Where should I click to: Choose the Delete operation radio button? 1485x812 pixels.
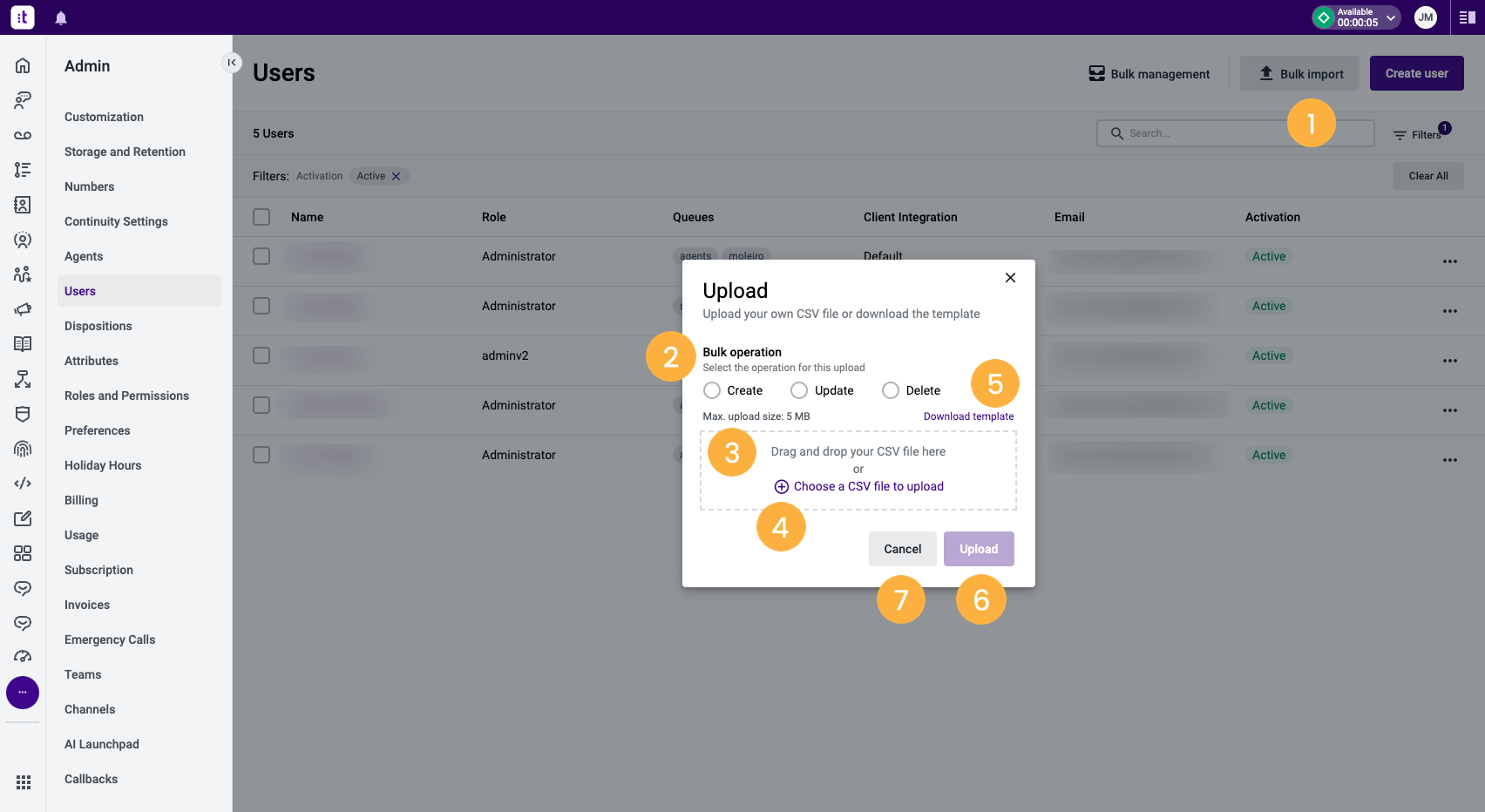tap(890, 390)
